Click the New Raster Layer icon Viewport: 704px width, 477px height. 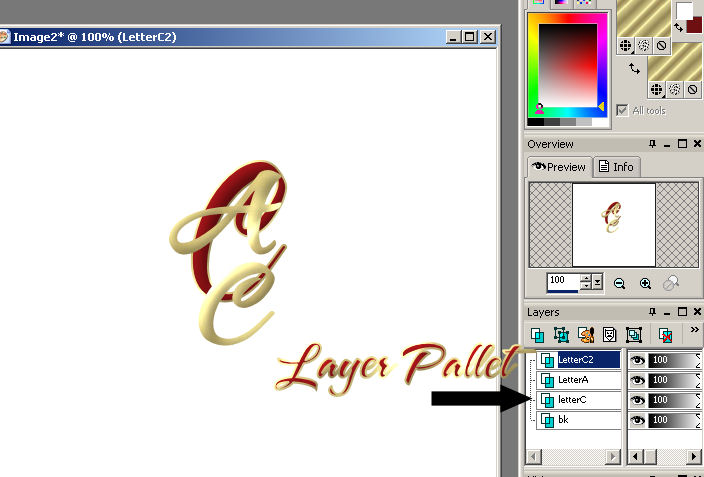click(537, 335)
